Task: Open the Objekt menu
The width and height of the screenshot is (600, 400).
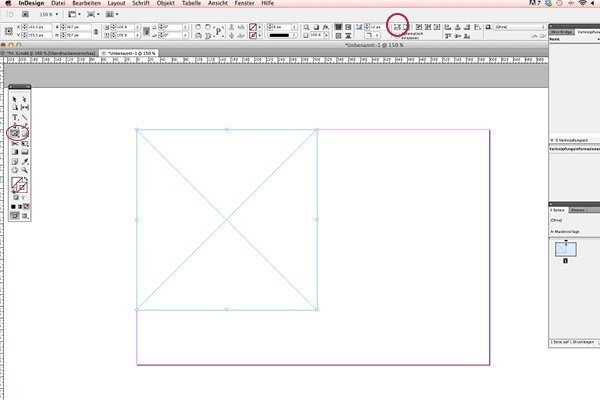Action: tap(165, 3)
